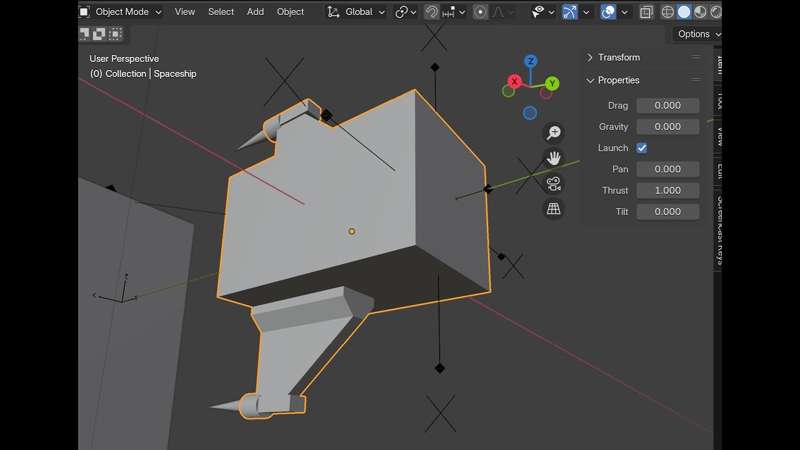Collapse the Properties panel
The width and height of the screenshot is (800, 450).
(x=590, y=80)
